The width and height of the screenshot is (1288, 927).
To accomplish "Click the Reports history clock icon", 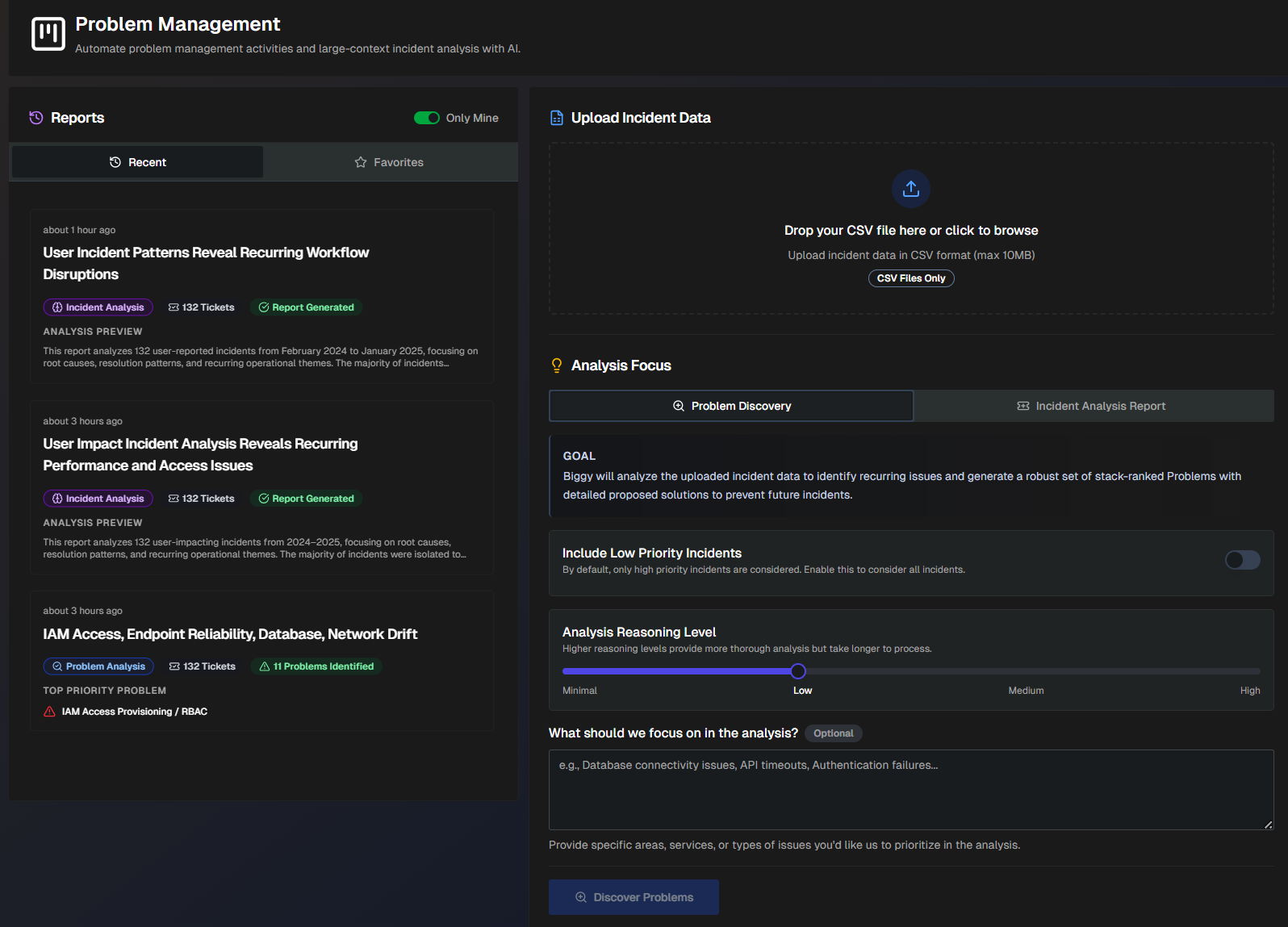I will click(x=36, y=118).
